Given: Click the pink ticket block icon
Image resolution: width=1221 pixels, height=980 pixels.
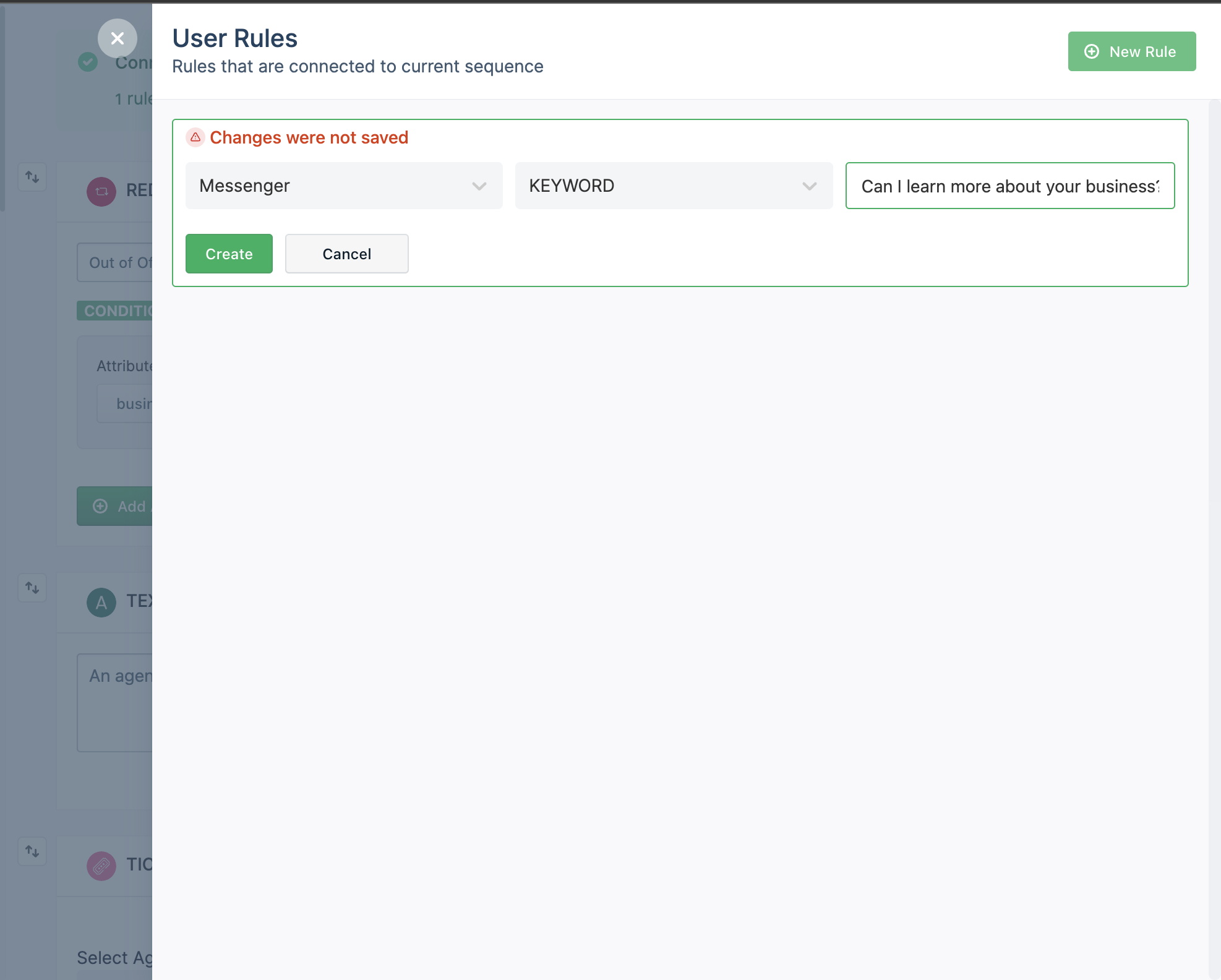Looking at the screenshot, I should pyautogui.click(x=101, y=866).
